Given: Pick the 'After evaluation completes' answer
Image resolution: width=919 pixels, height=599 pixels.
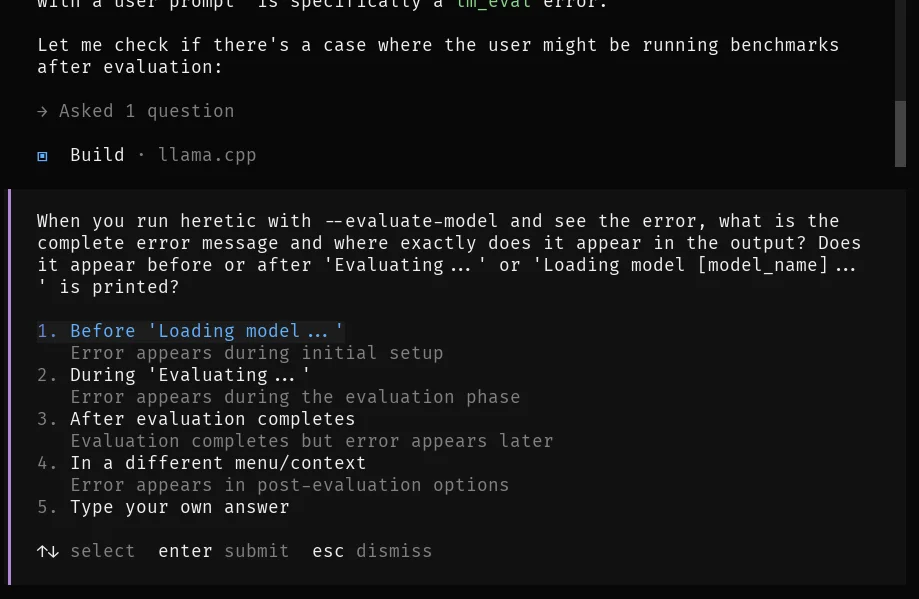Looking at the screenshot, I should (212, 419).
